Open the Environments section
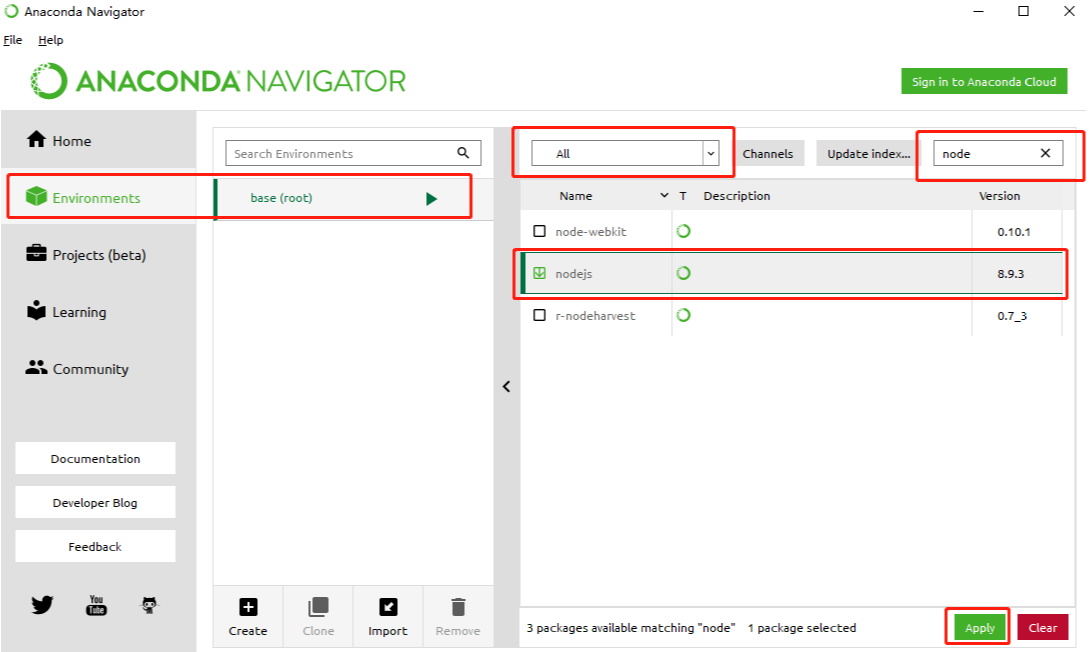1092x652 pixels. [x=98, y=198]
